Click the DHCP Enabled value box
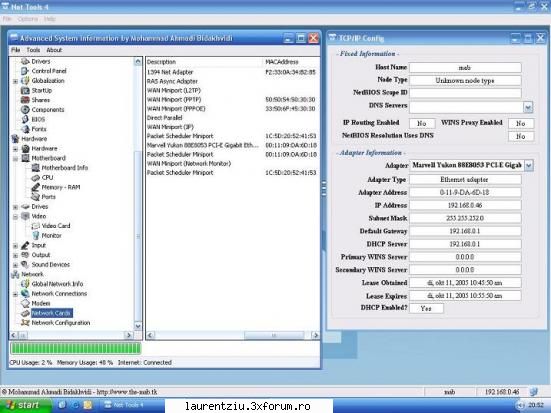551x413 pixels. 426,308
